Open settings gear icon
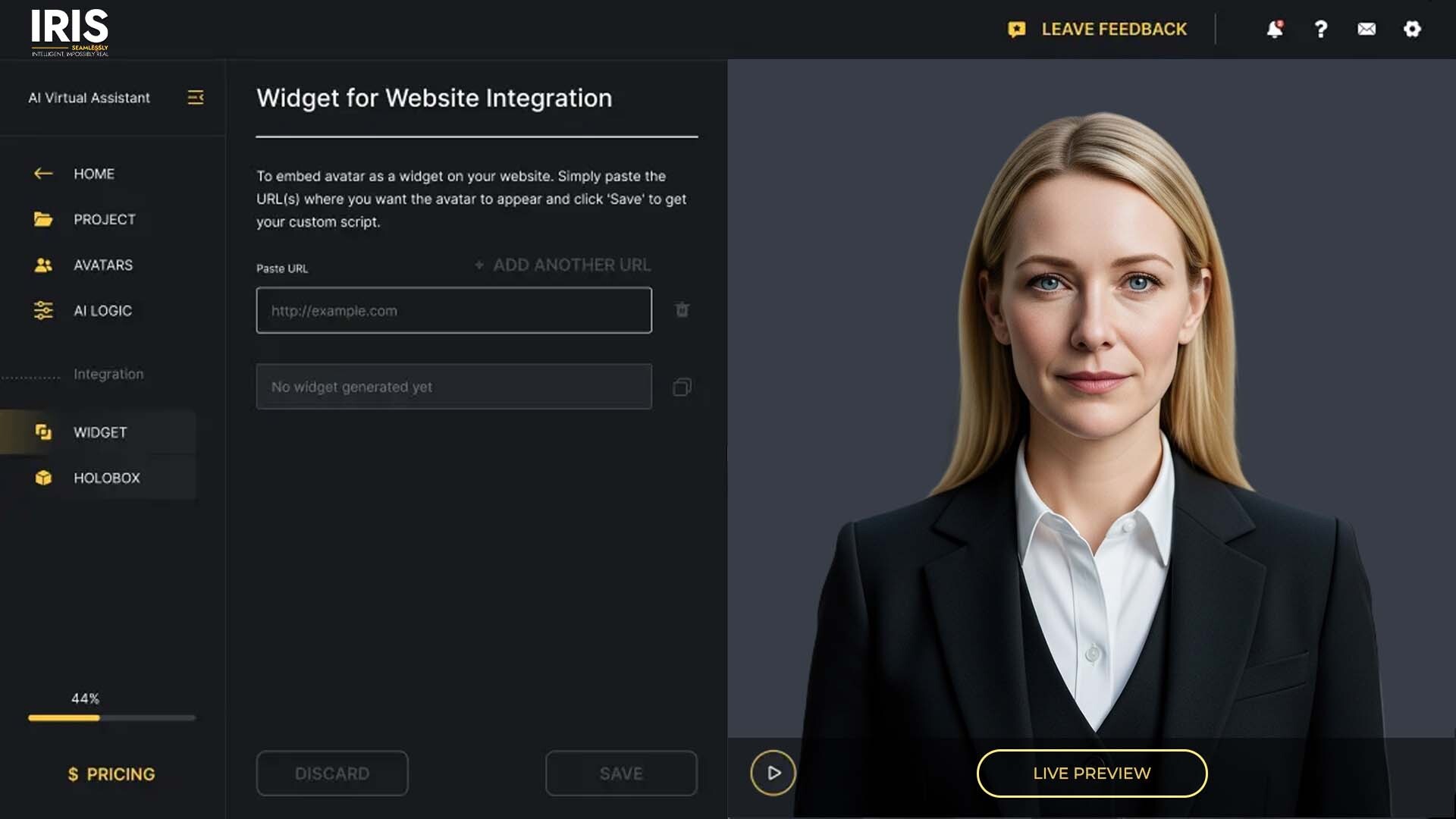This screenshot has width=1456, height=819. pyautogui.click(x=1412, y=29)
